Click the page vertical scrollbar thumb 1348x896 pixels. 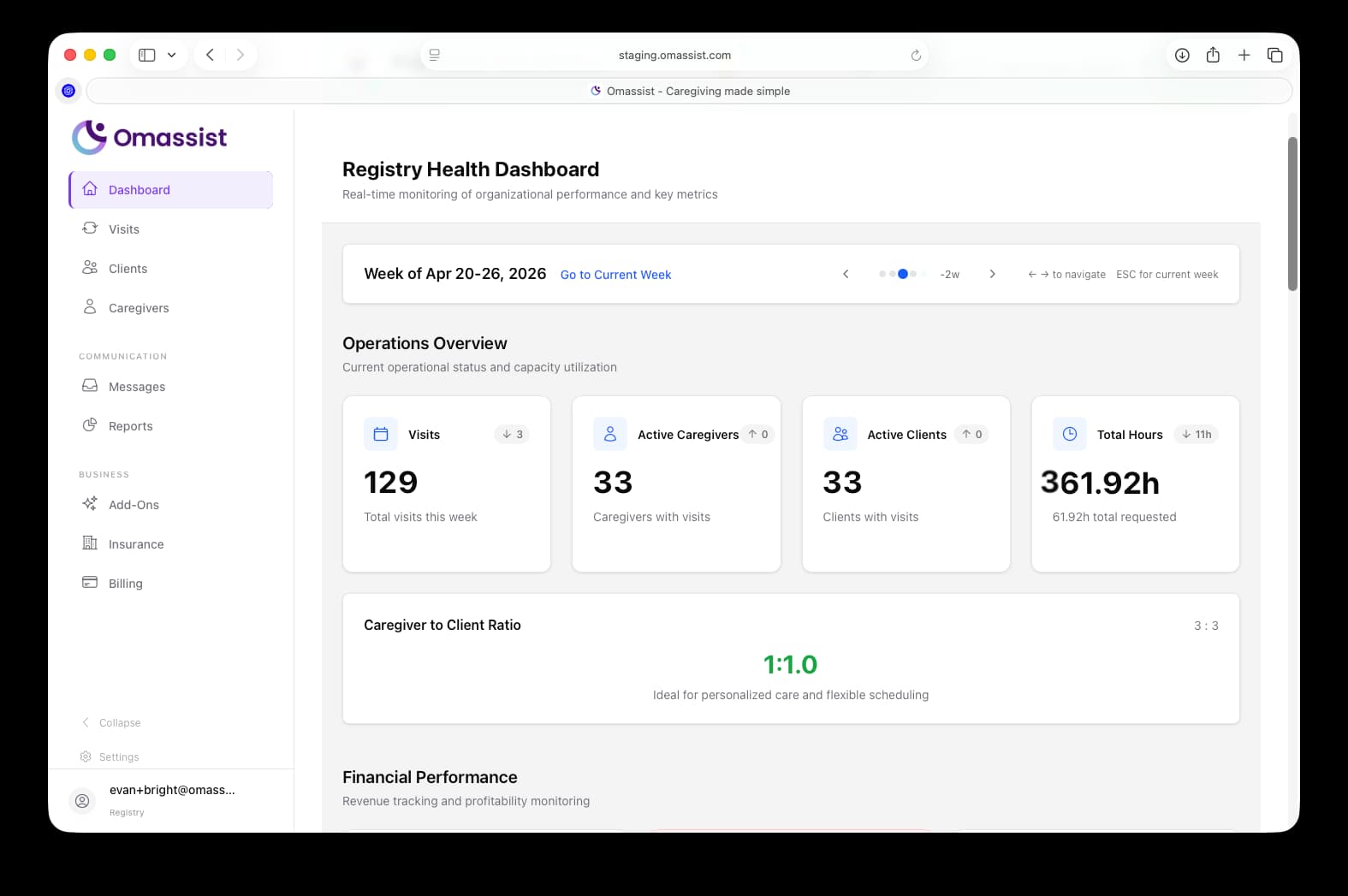coord(1292,214)
